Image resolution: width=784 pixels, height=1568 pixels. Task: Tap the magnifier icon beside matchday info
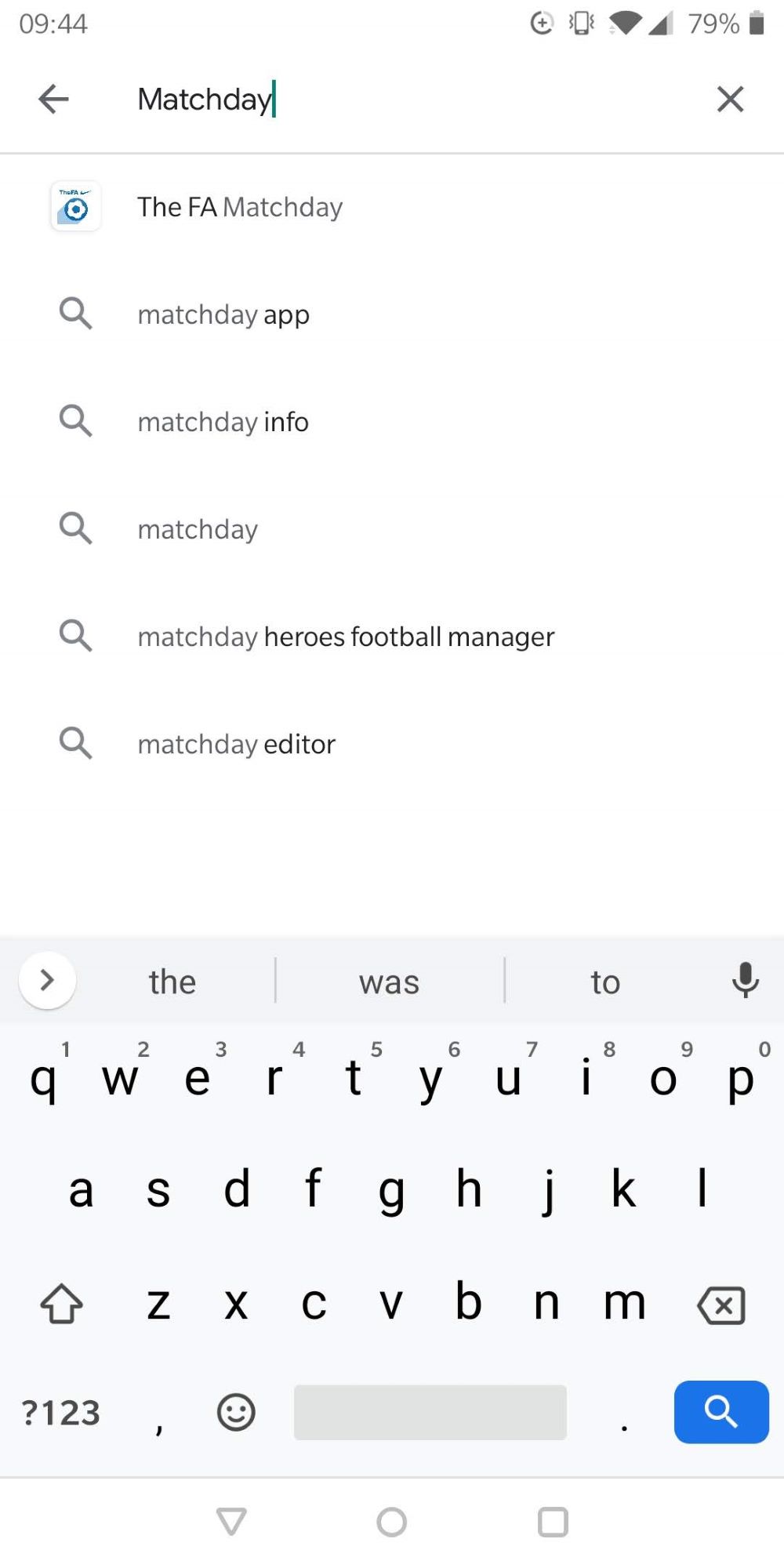[x=74, y=421]
